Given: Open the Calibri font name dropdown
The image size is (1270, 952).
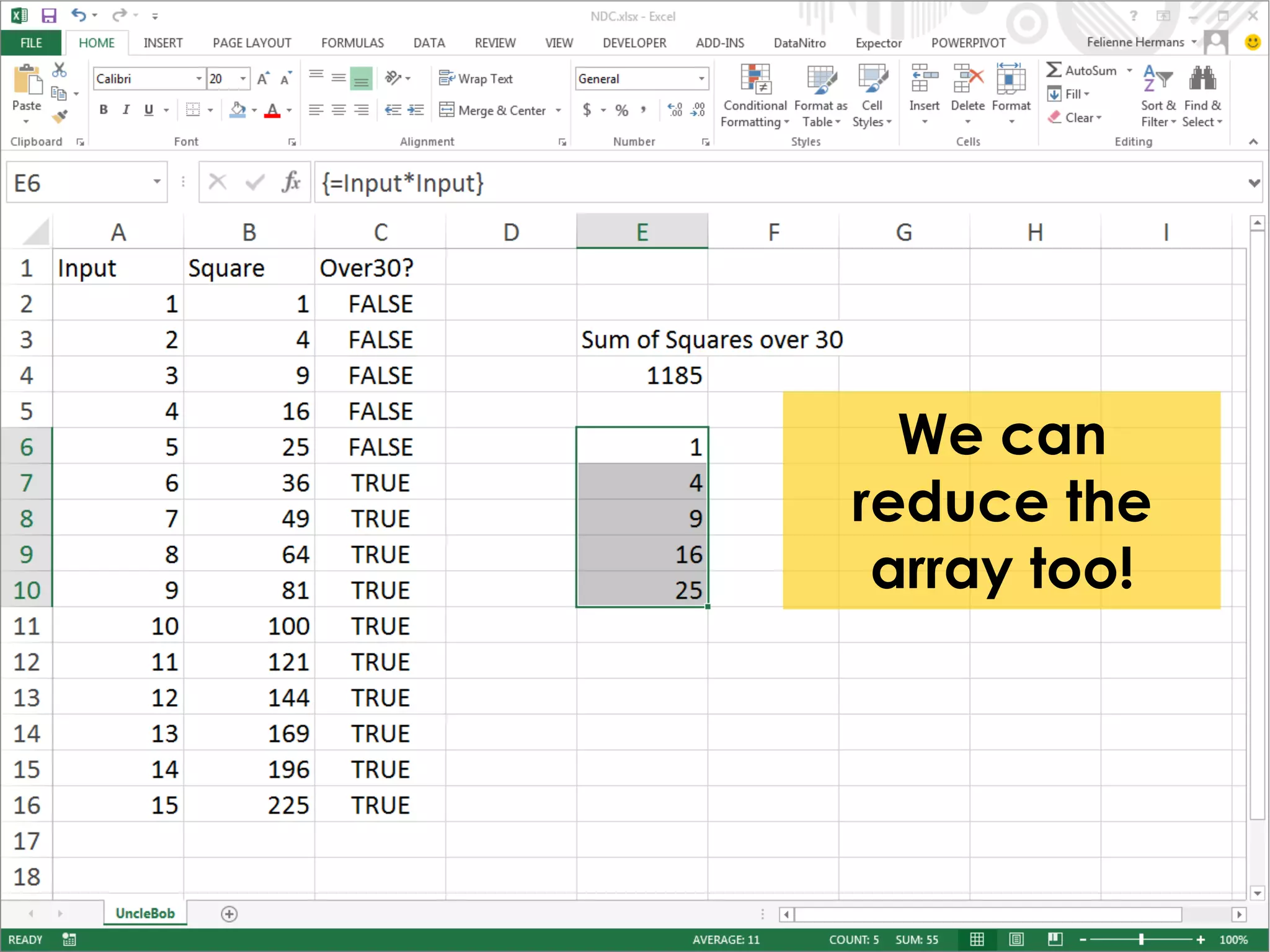Looking at the screenshot, I should [x=198, y=79].
